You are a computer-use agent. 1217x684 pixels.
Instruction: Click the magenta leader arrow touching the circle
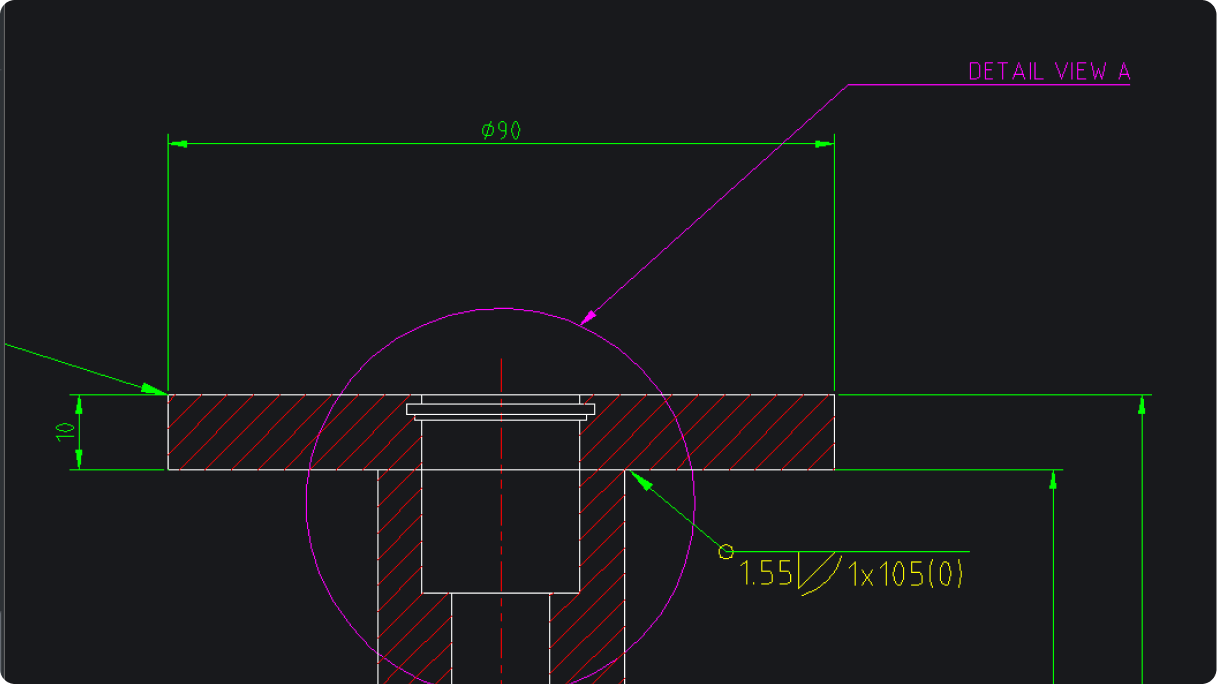590,318
